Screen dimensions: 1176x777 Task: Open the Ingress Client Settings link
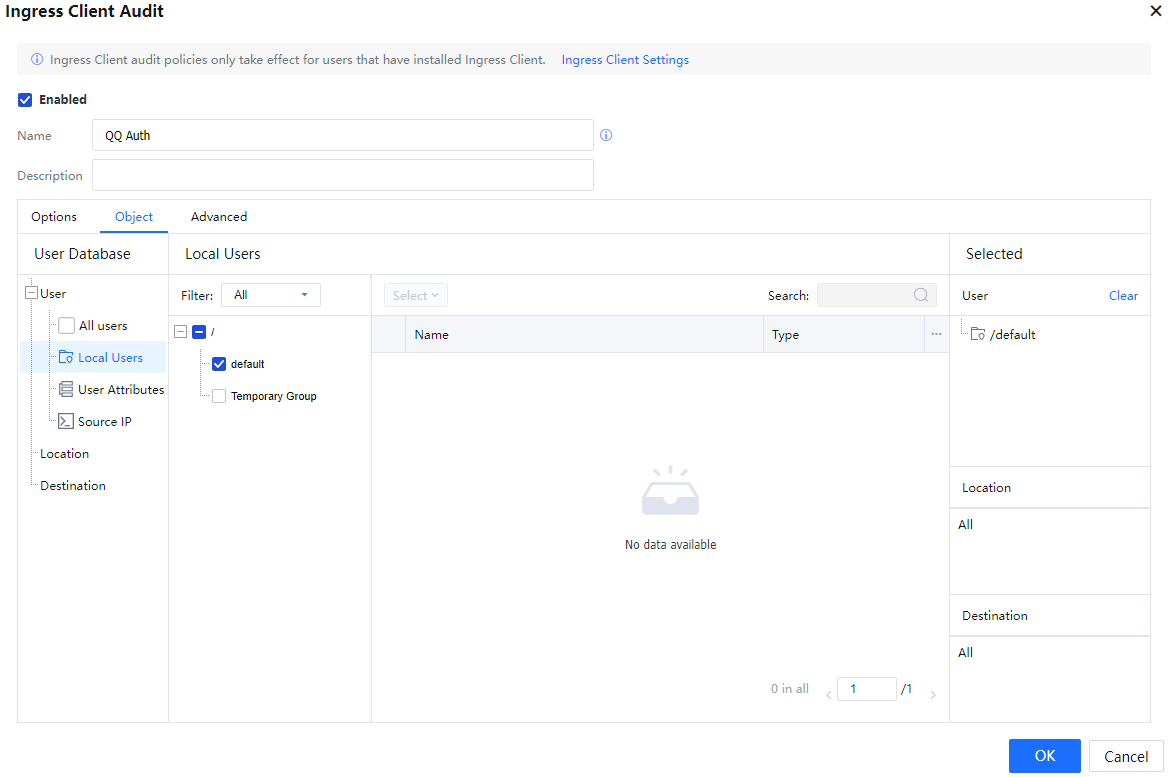(x=625, y=60)
